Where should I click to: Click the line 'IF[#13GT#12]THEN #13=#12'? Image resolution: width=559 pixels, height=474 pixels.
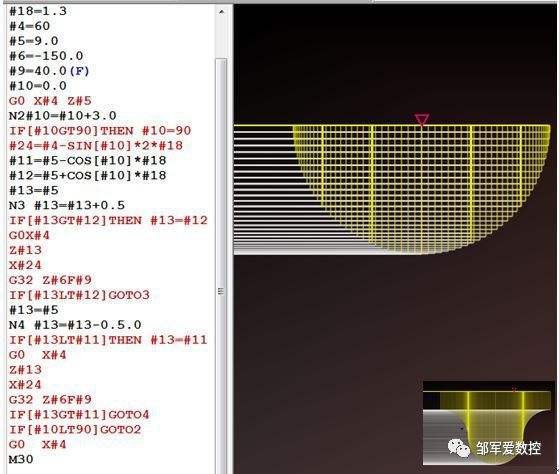coord(108,221)
